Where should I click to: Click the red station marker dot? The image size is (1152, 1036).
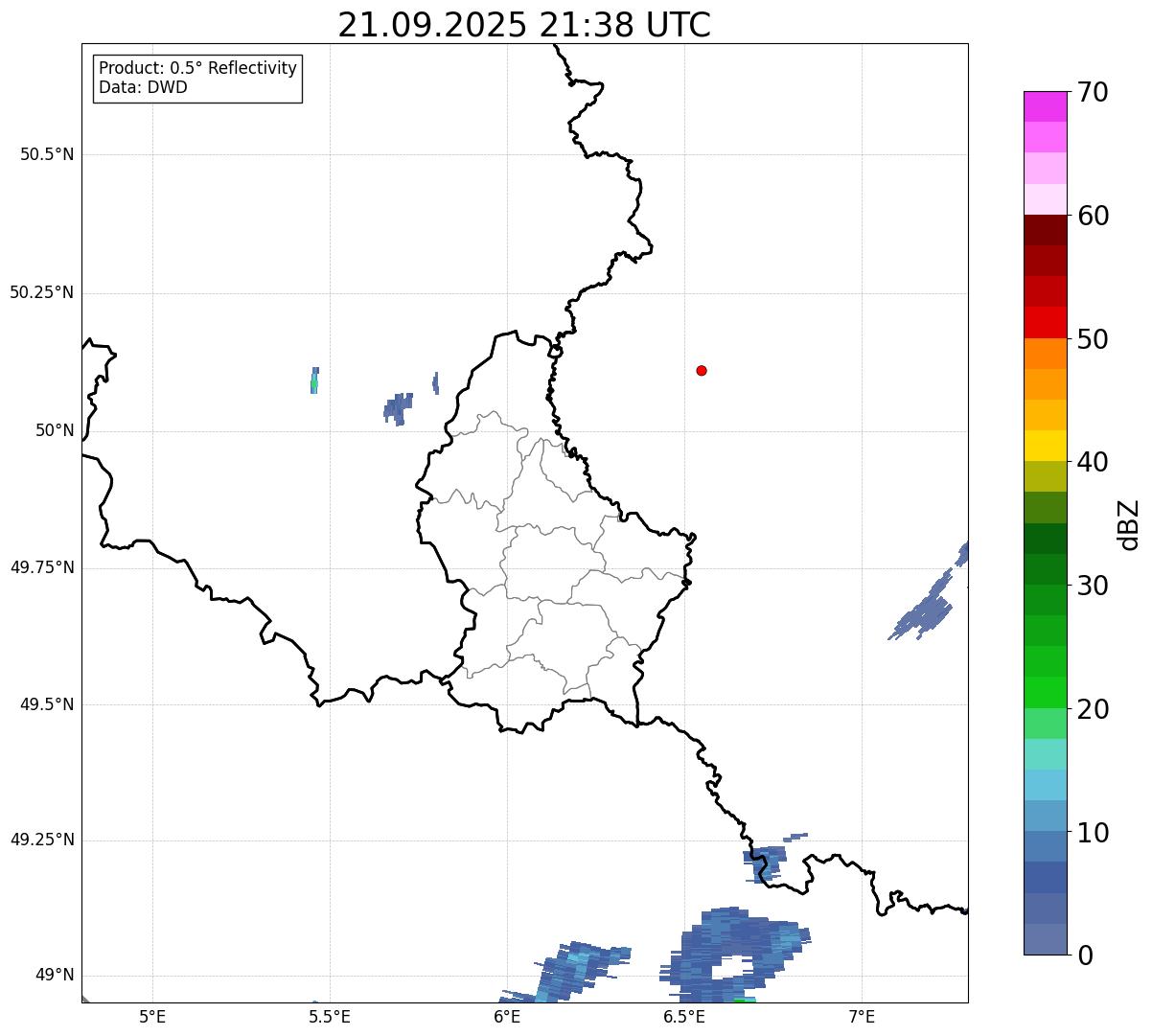[702, 370]
